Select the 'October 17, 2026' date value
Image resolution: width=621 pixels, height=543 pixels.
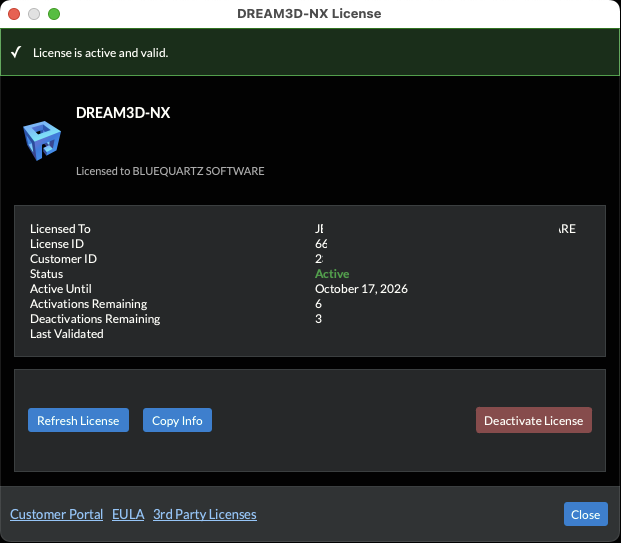361,289
